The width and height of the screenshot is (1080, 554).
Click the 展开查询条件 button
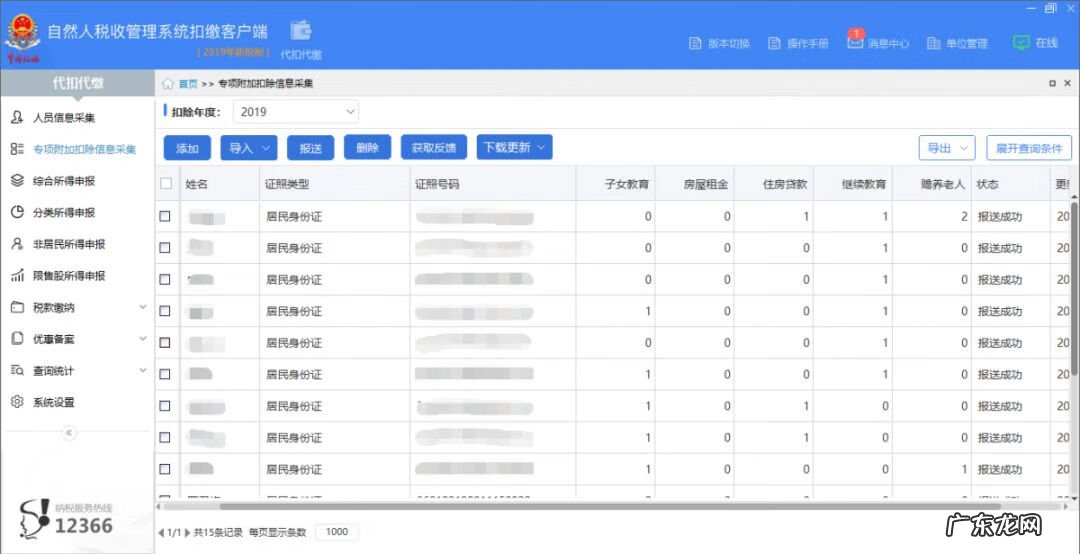pos(1029,147)
